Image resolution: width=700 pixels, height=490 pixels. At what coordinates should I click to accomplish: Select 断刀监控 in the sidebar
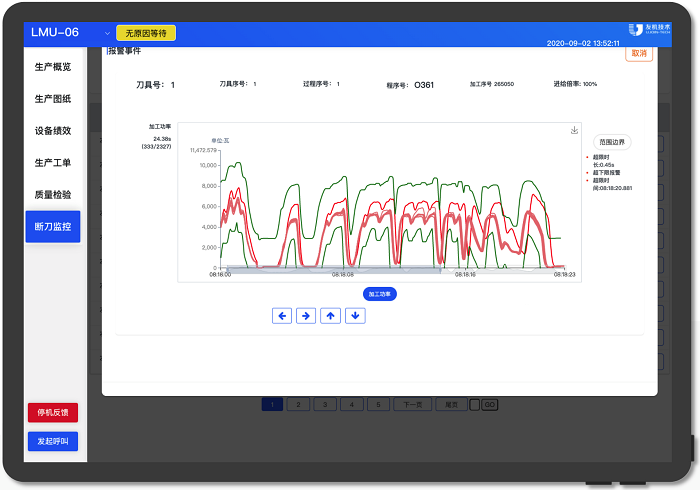click(53, 227)
